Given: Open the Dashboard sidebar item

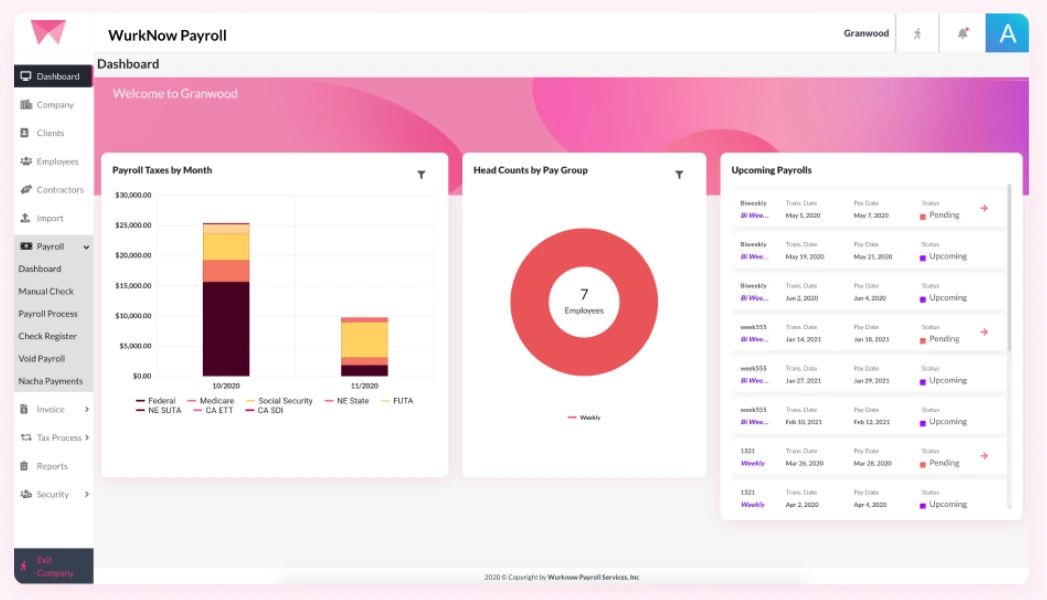Looking at the screenshot, I should pyautogui.click(x=53, y=76).
